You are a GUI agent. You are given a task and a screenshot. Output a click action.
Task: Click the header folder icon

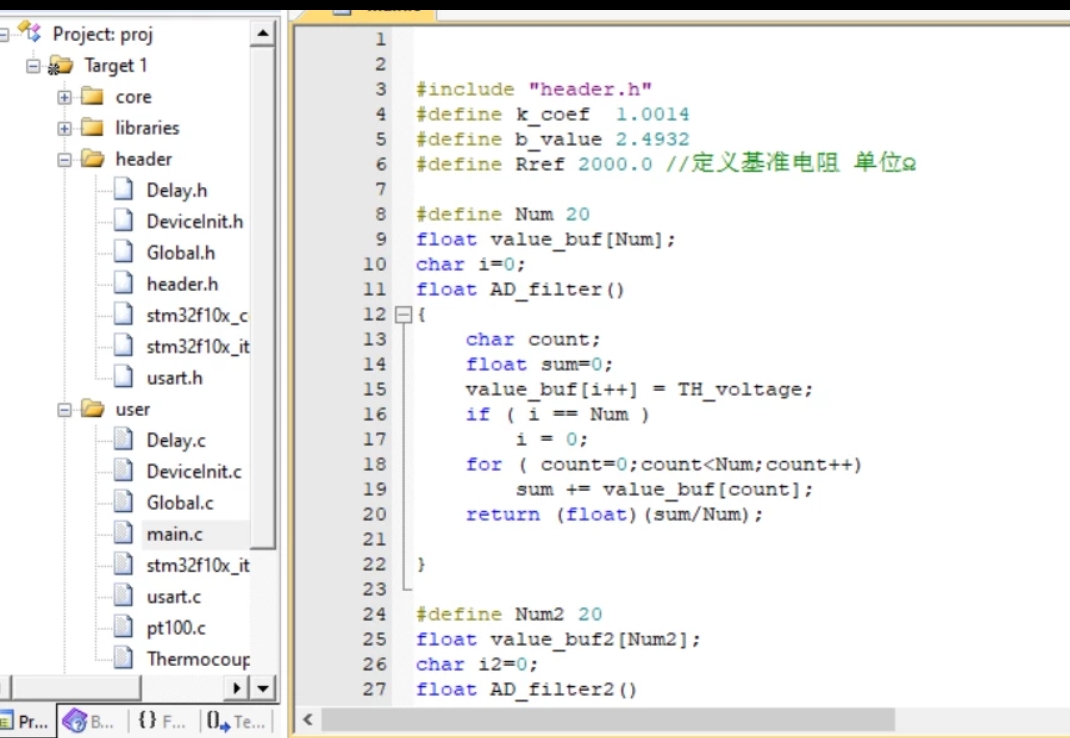point(92,158)
